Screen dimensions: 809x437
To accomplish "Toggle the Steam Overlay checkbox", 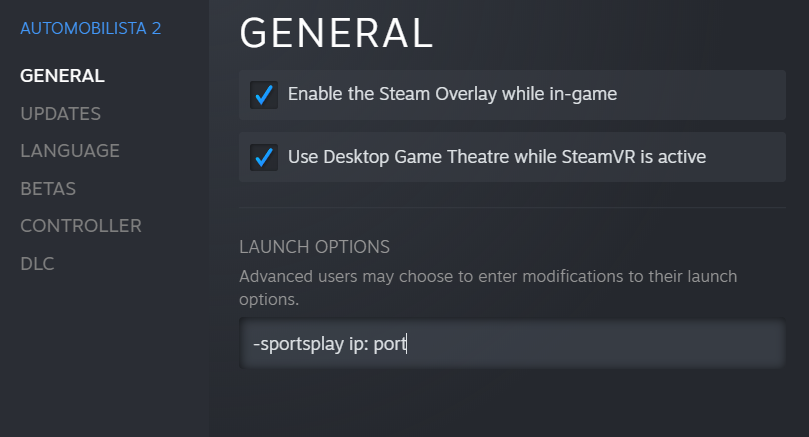I will point(264,95).
